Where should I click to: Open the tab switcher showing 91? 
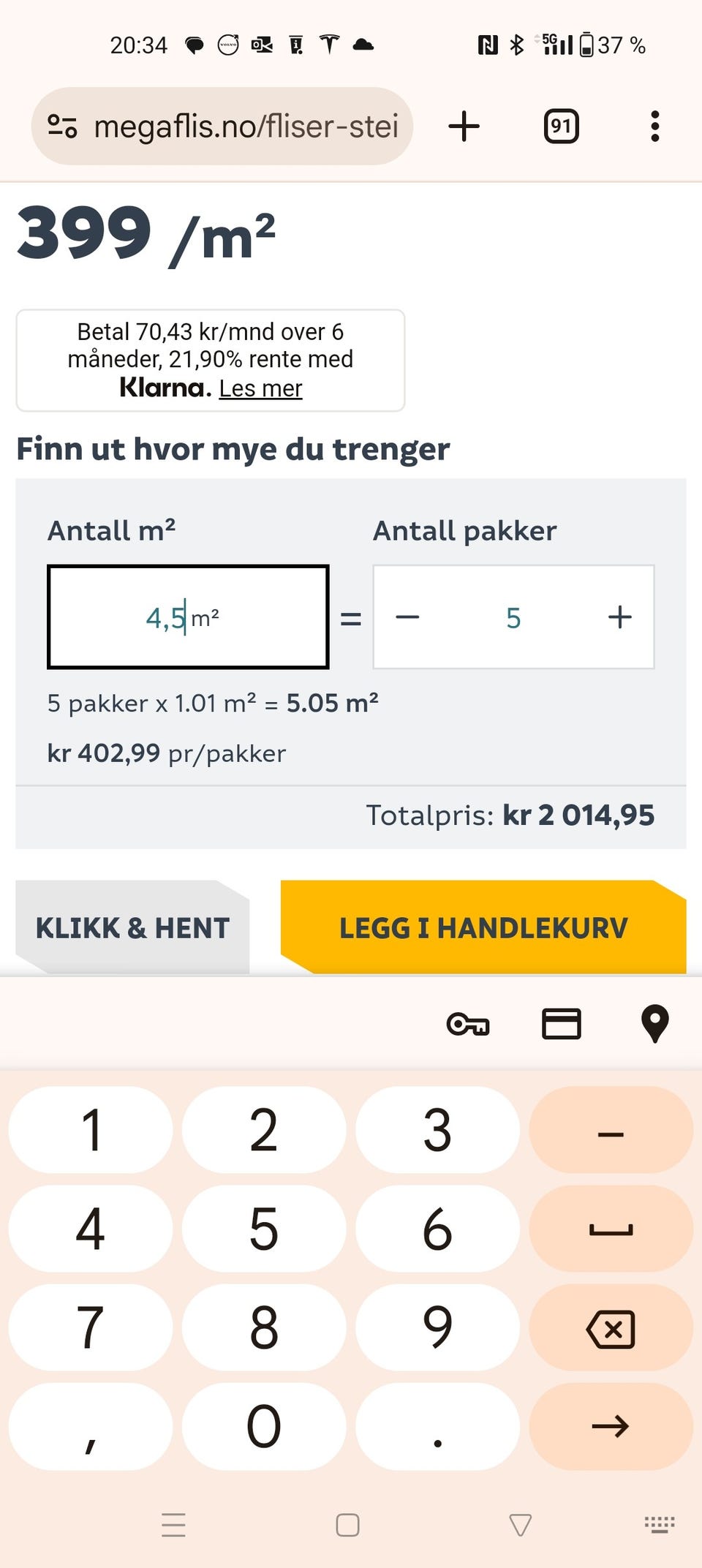coord(561,127)
